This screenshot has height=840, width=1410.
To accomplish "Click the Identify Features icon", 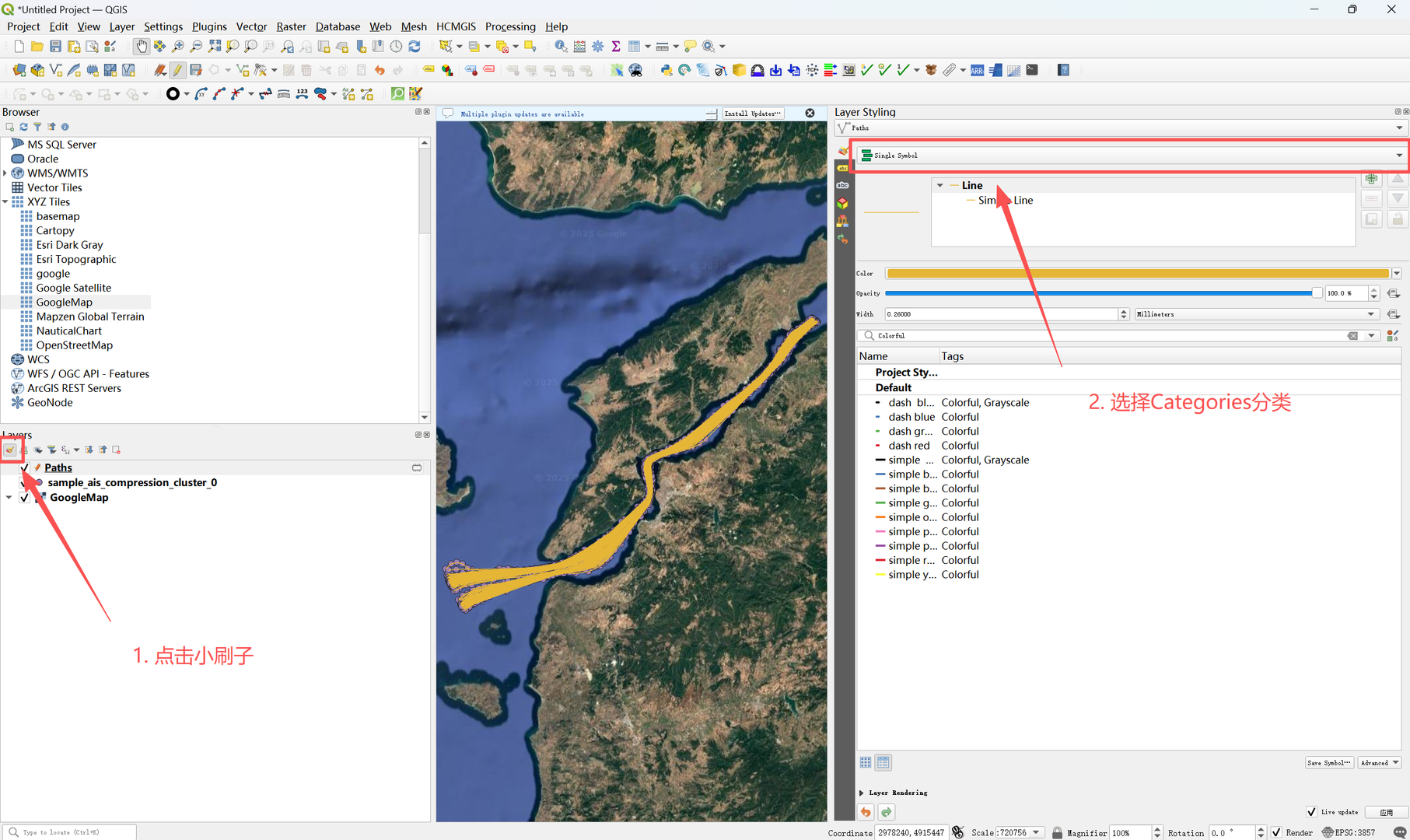I will [x=561, y=47].
